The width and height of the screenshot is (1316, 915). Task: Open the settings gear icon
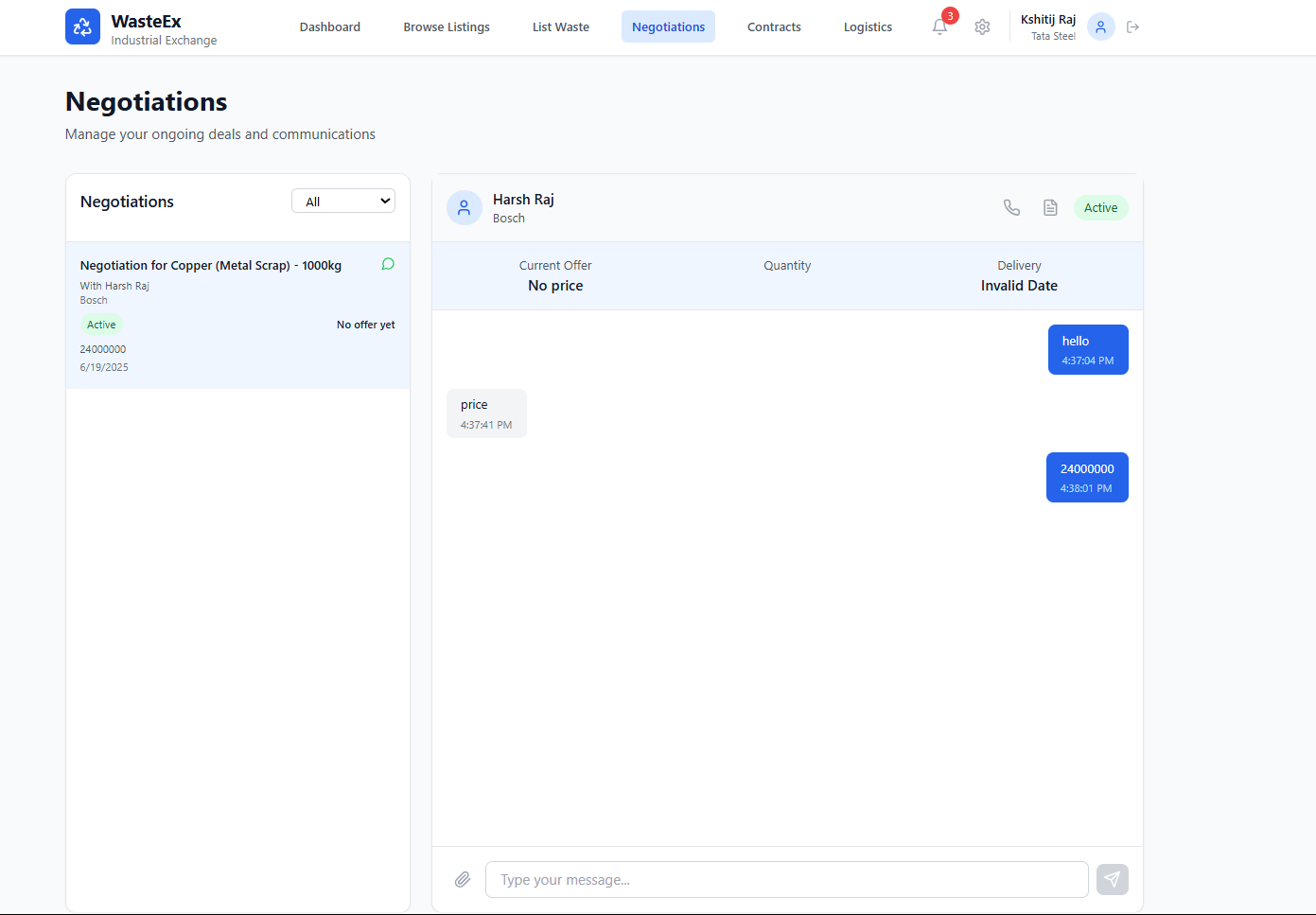pos(982,26)
